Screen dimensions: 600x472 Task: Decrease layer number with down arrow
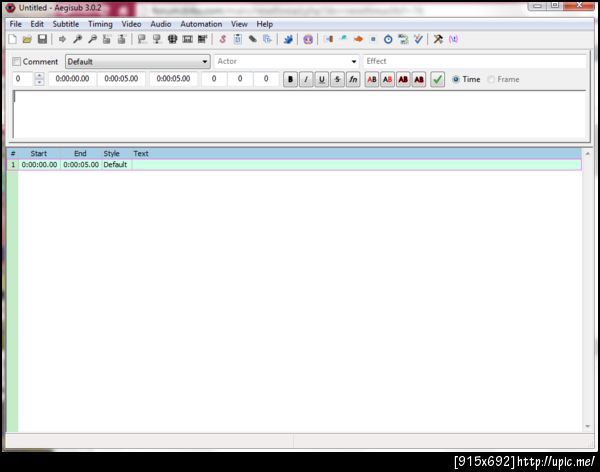click(x=39, y=82)
